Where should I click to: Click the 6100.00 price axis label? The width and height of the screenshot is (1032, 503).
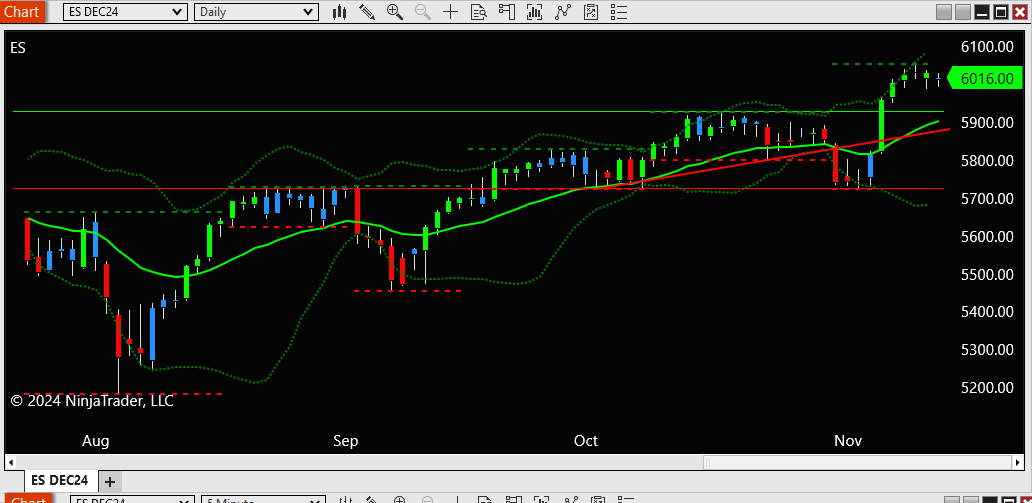point(986,47)
